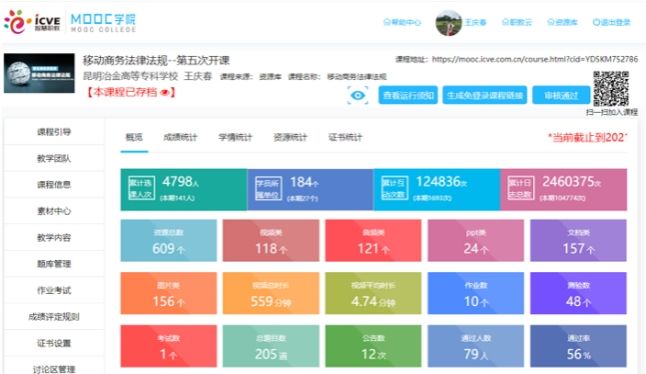
Task: Click the 累计日志总数 boxed icon
Action: (521, 189)
